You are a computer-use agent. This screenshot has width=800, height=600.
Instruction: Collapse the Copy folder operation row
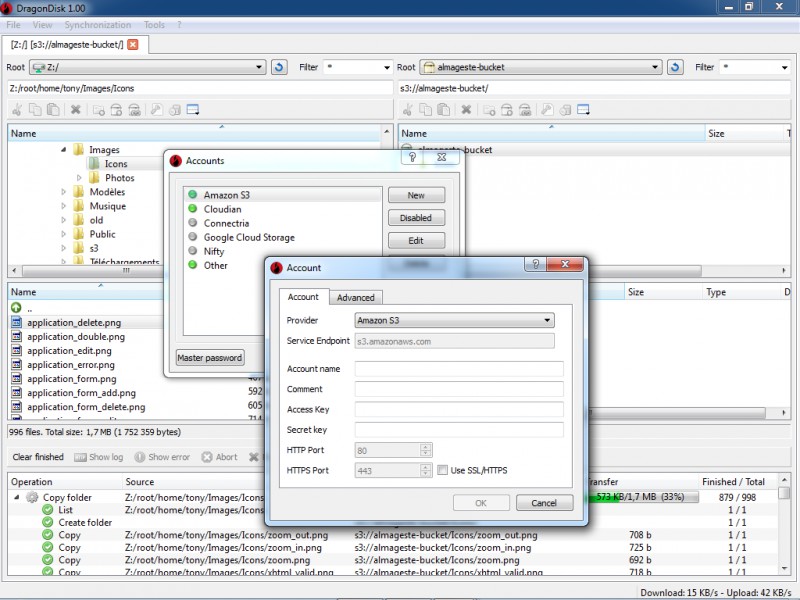coord(17,497)
